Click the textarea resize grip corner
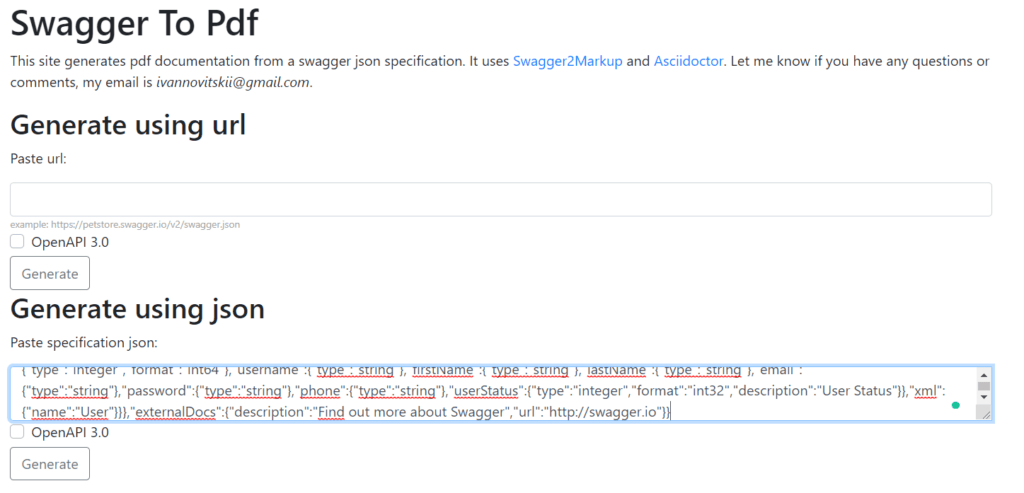This screenshot has width=1024, height=493. click(985, 414)
